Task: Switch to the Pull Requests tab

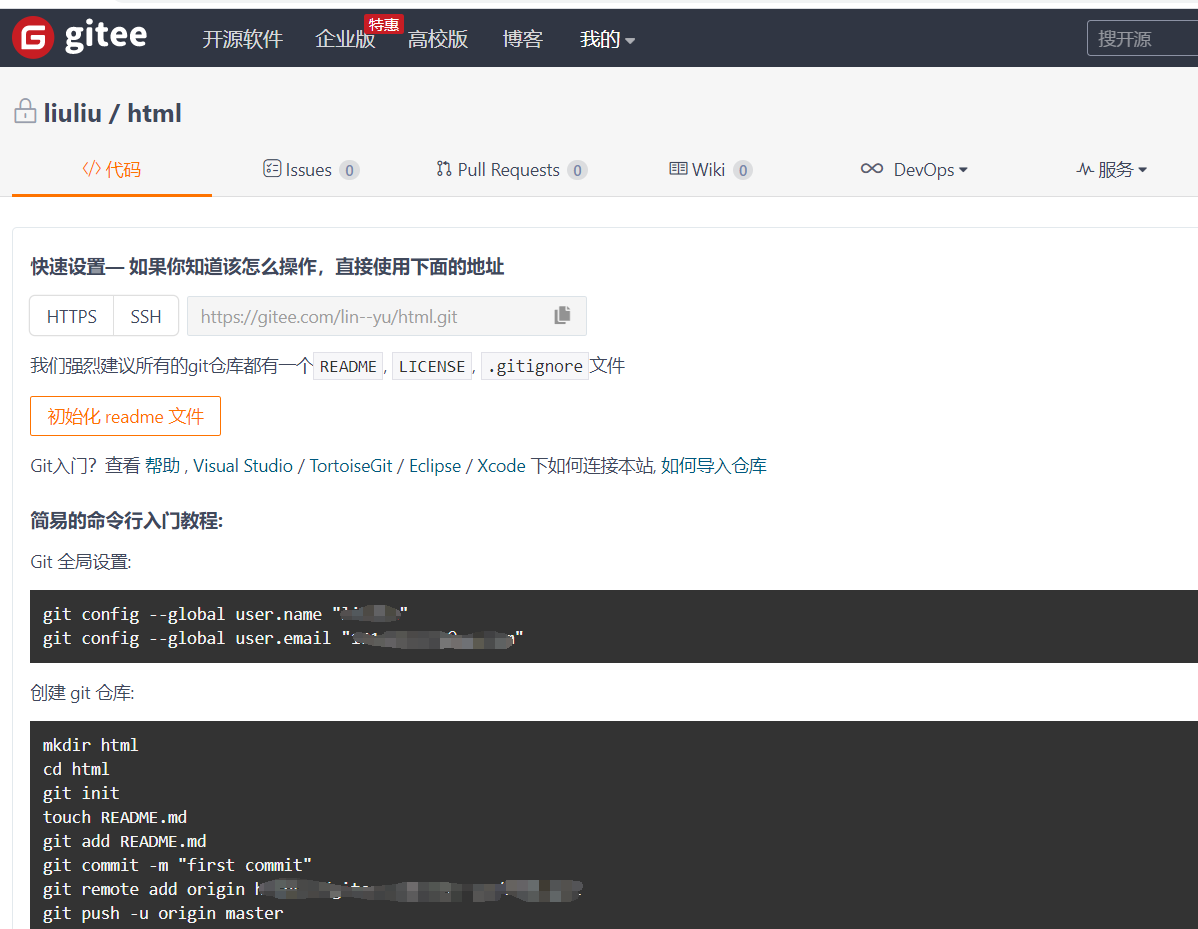Action: pos(511,170)
